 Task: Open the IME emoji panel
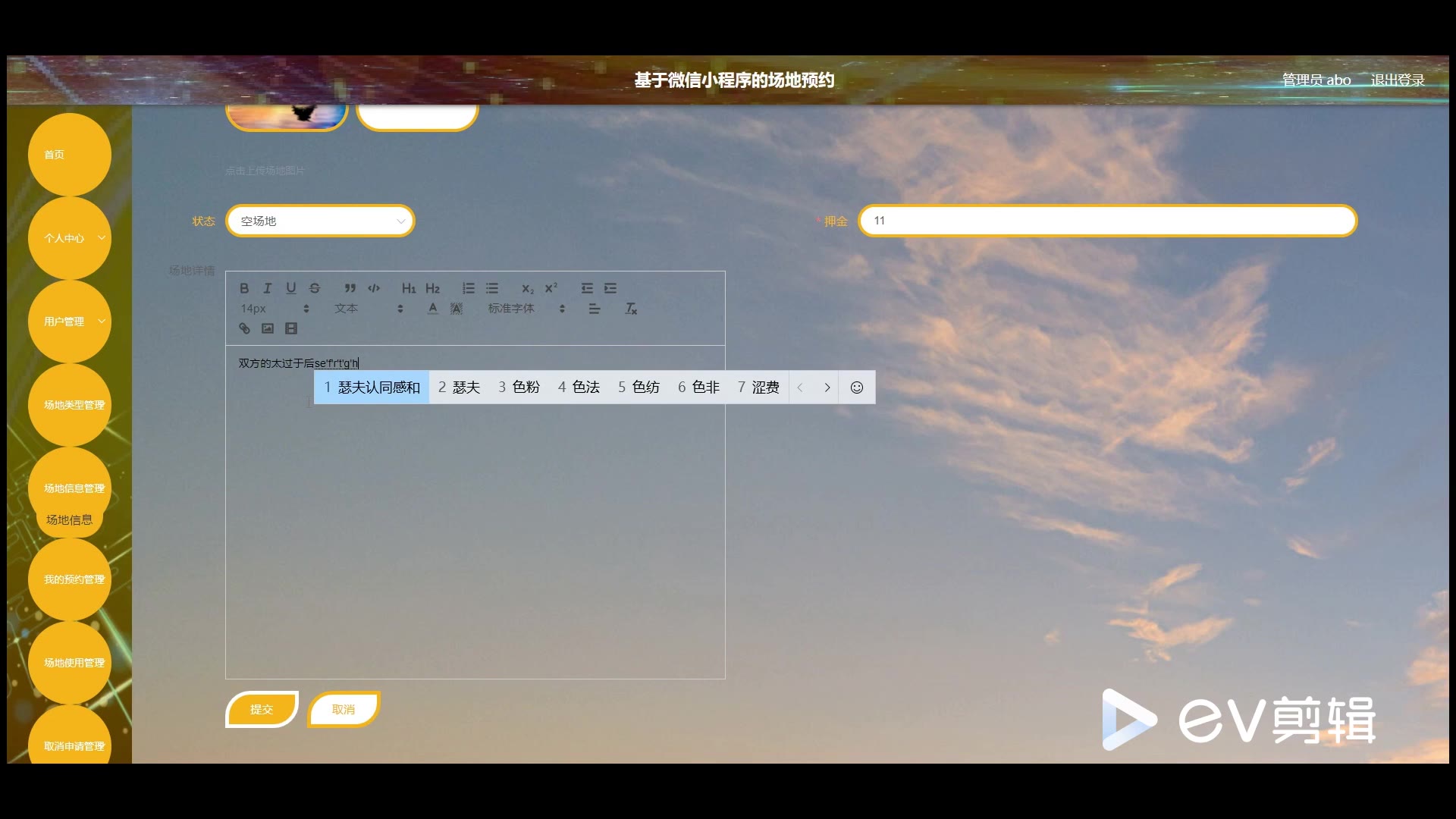[x=857, y=388]
